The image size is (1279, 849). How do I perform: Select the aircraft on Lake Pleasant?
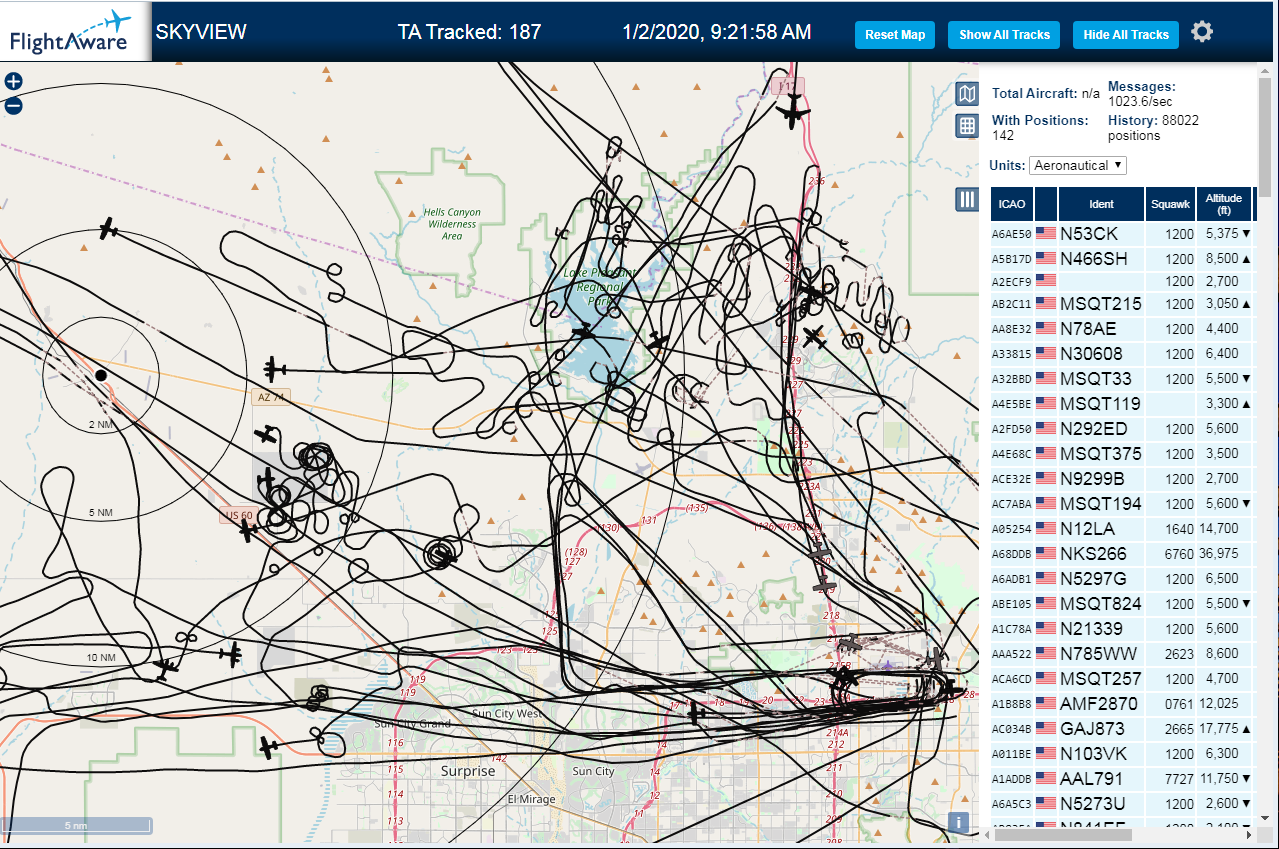(584, 332)
